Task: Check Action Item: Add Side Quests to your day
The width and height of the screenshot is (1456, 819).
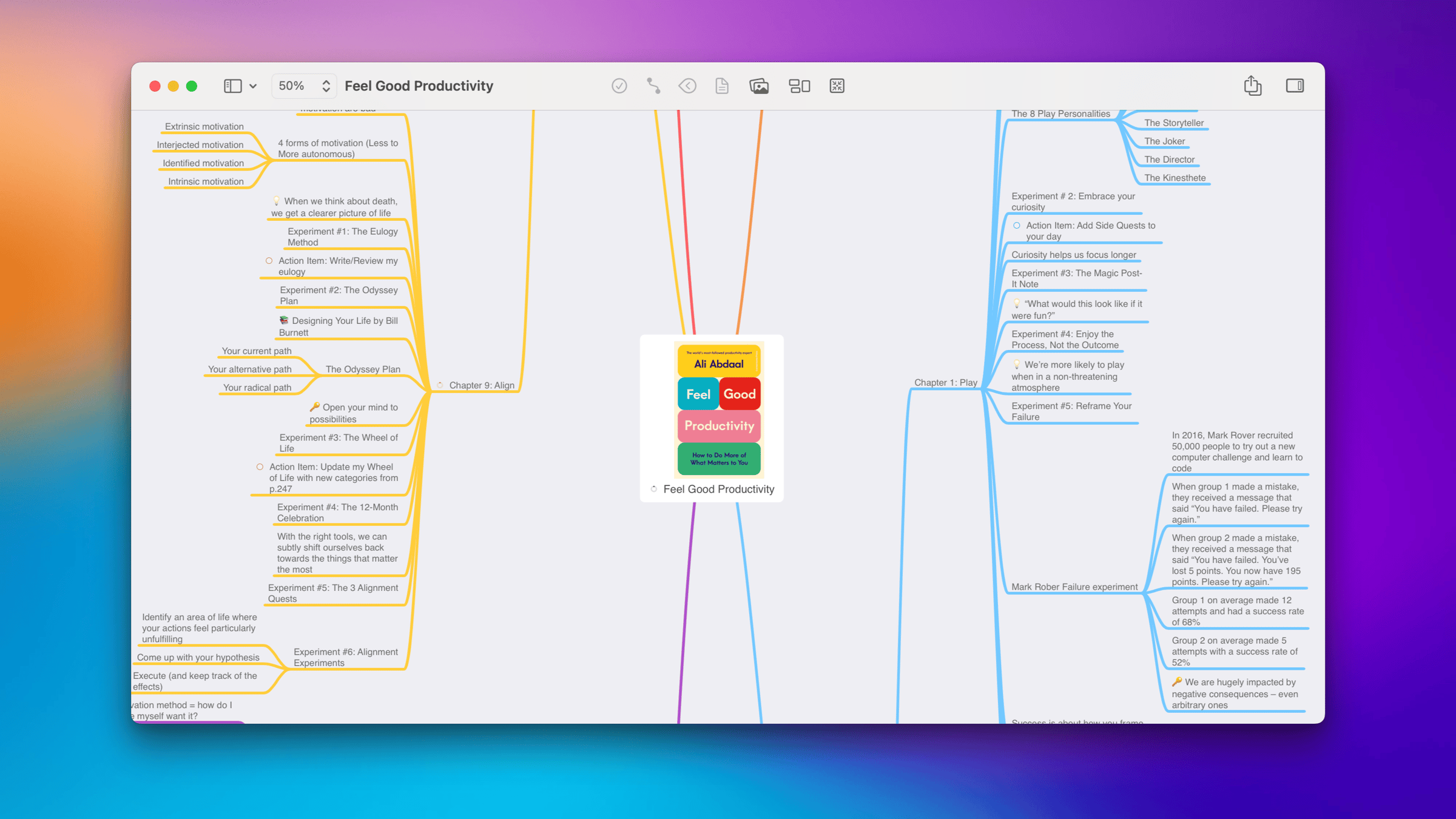Action: coord(1017,226)
